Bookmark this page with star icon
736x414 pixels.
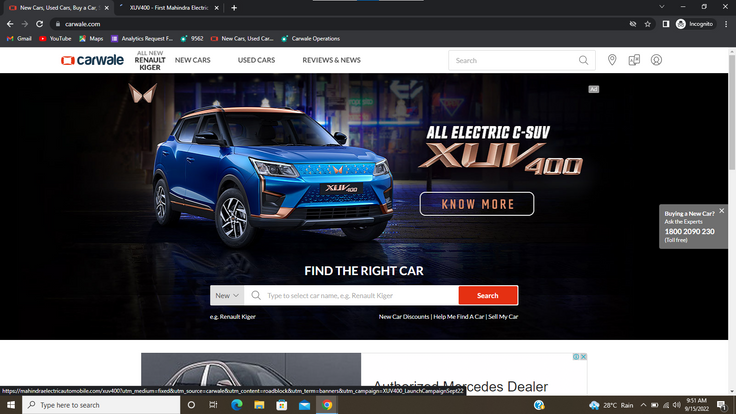[648, 24]
